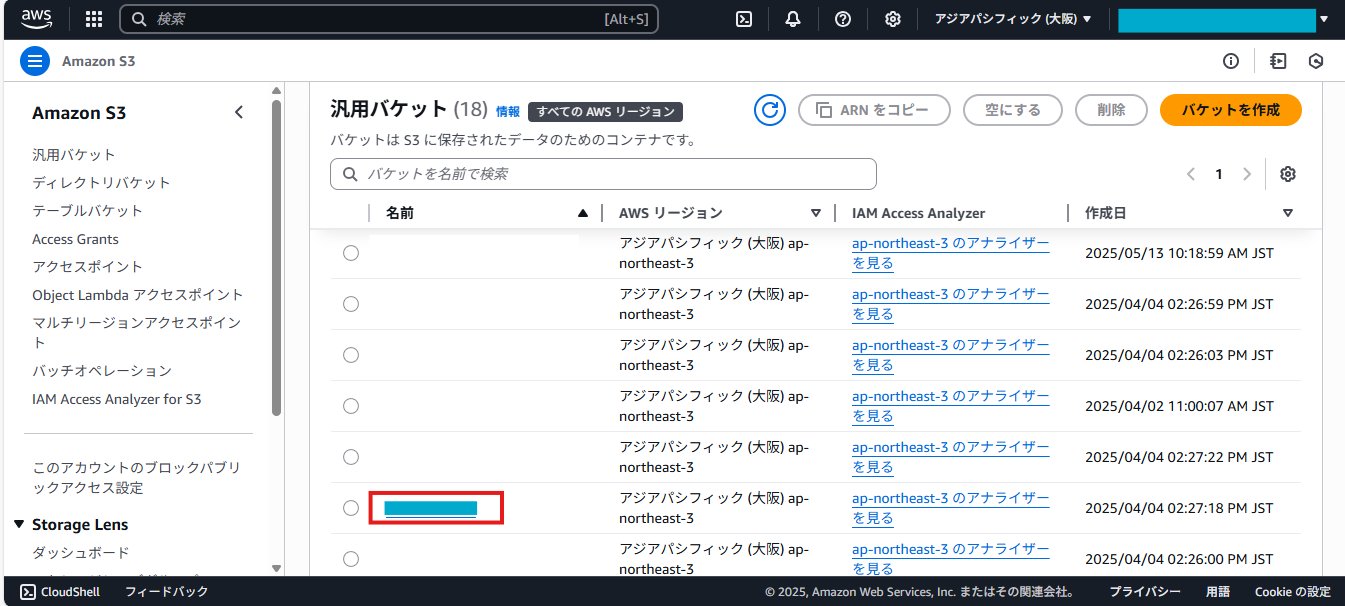Open block public access settings for account
Screen dimensions: 1345x606
point(136,478)
